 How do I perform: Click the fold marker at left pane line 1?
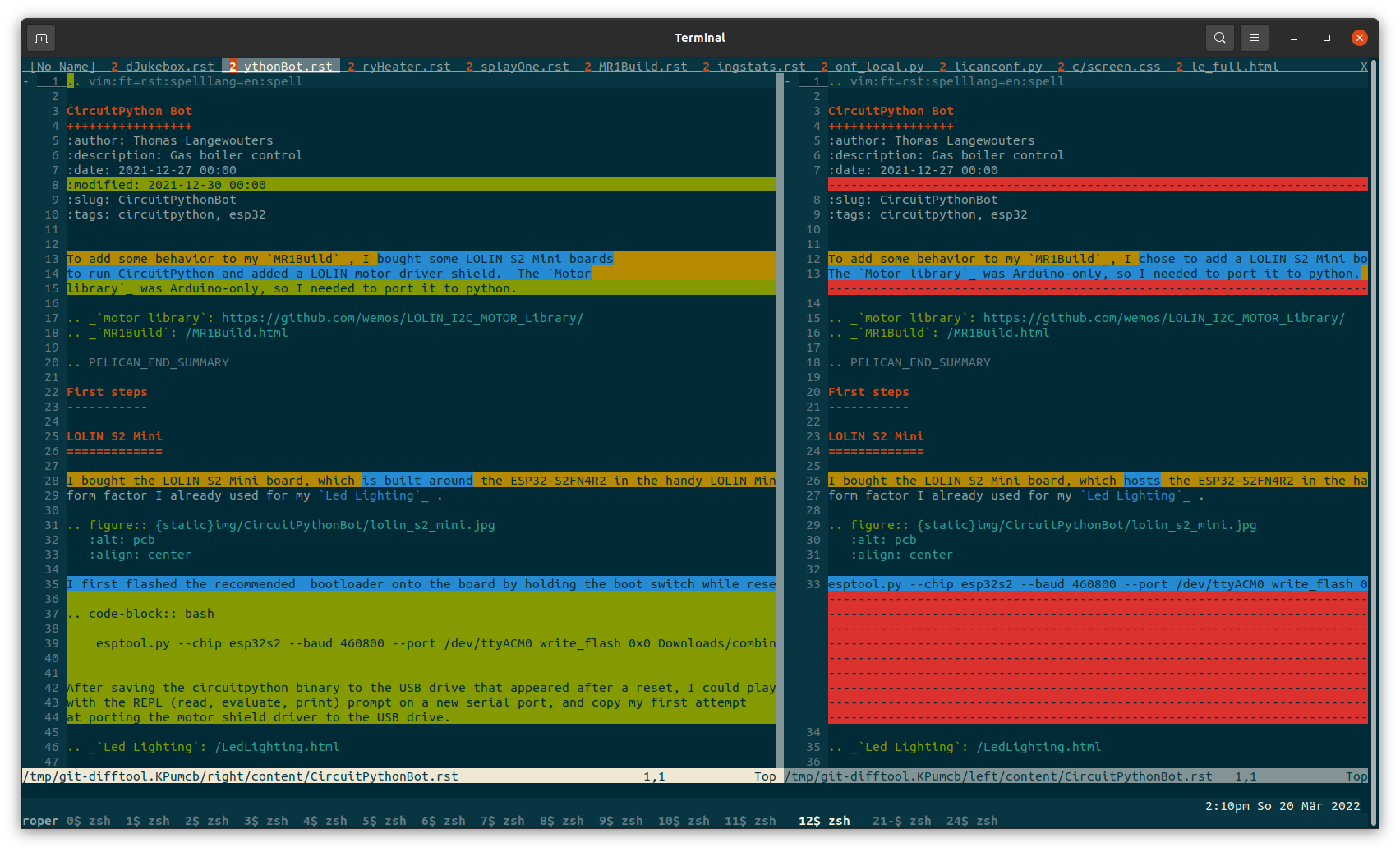[25, 81]
